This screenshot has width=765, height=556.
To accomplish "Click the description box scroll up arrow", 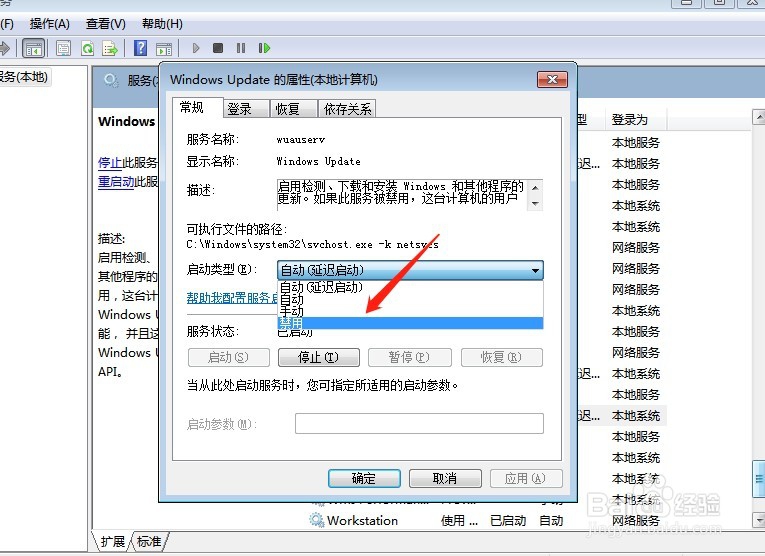I will pyautogui.click(x=535, y=188).
